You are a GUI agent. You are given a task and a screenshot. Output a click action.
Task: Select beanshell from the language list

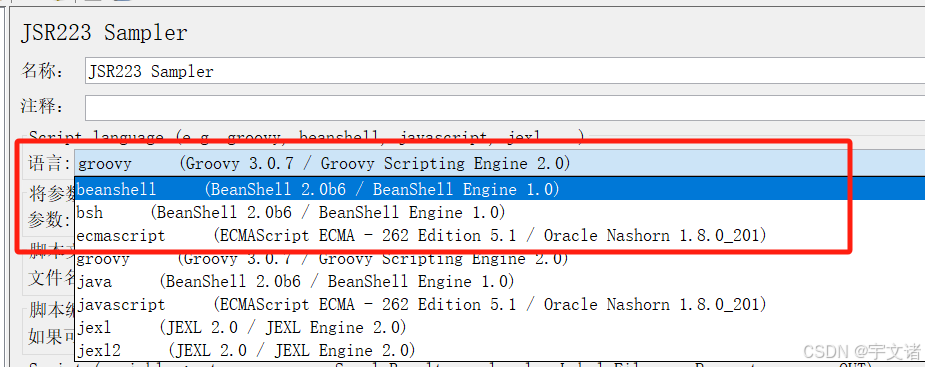[x=500, y=189]
